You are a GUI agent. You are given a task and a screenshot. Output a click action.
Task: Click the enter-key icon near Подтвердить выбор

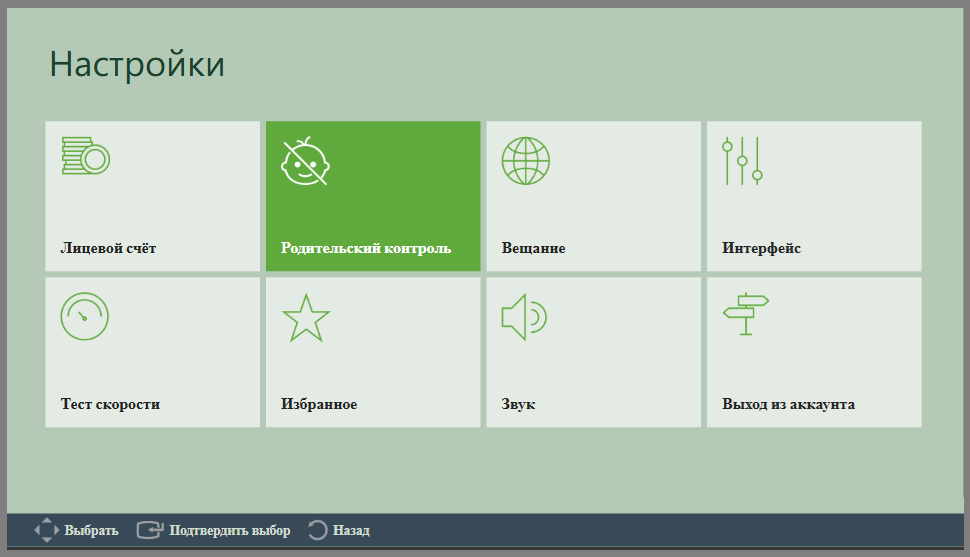[150, 530]
